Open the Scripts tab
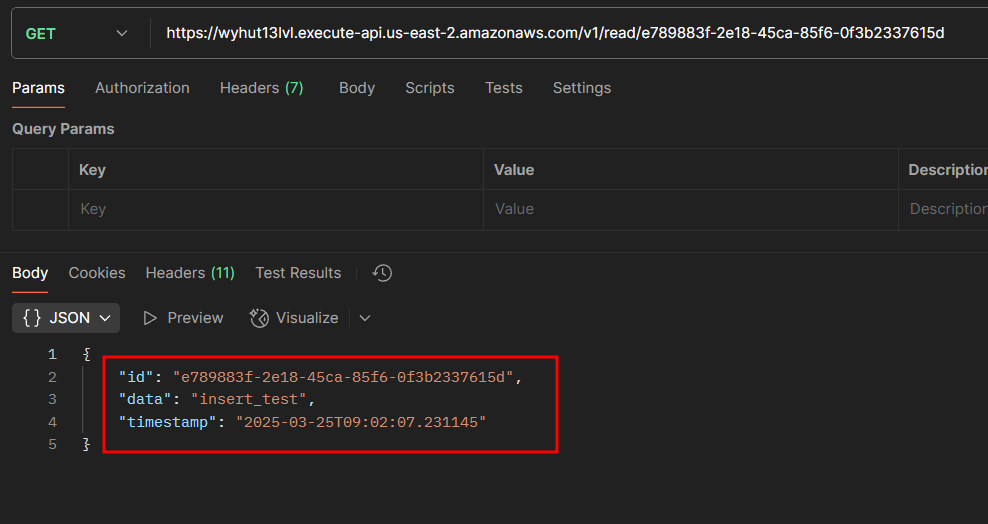988x524 pixels. [430, 88]
